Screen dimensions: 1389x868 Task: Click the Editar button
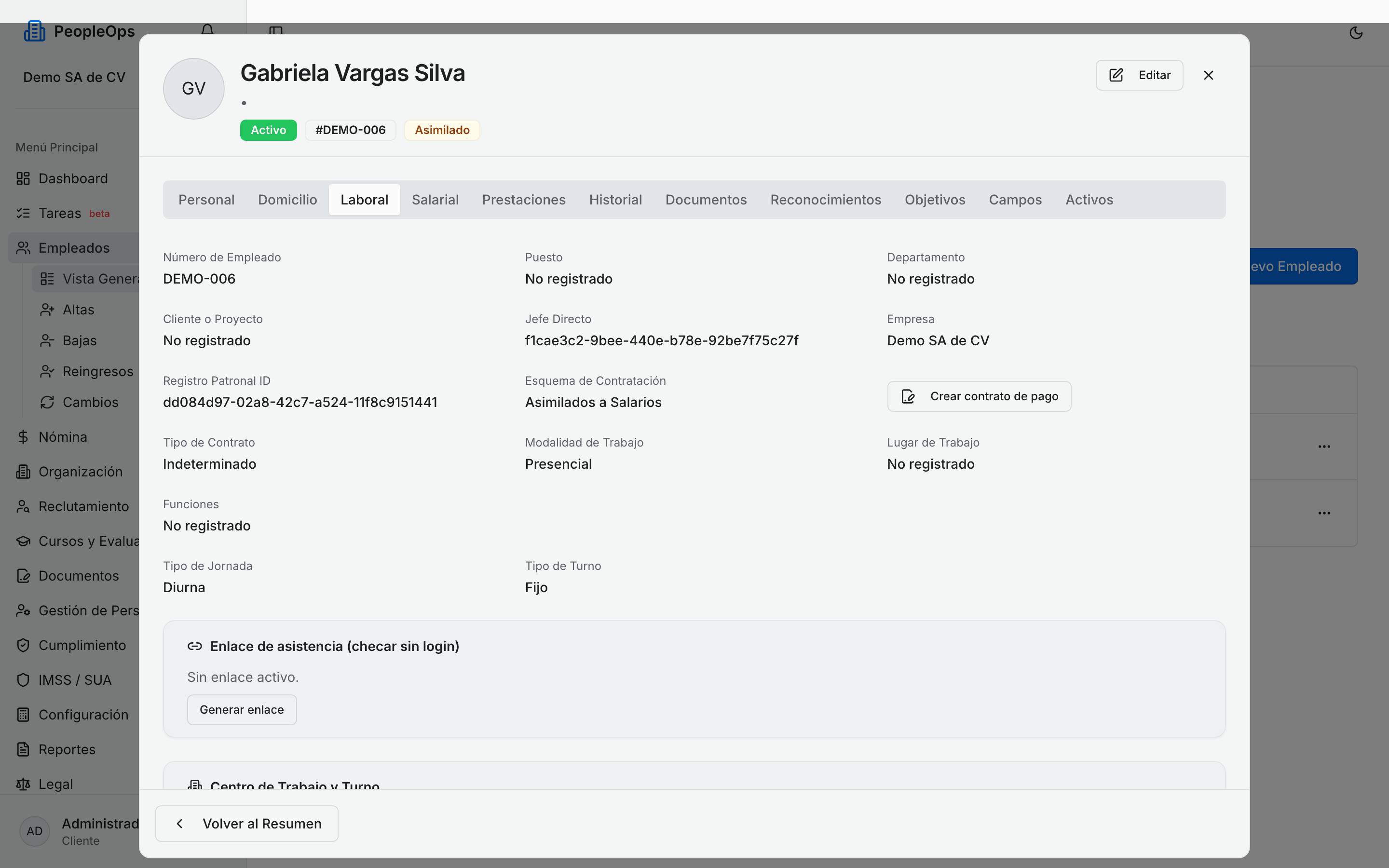1139,75
